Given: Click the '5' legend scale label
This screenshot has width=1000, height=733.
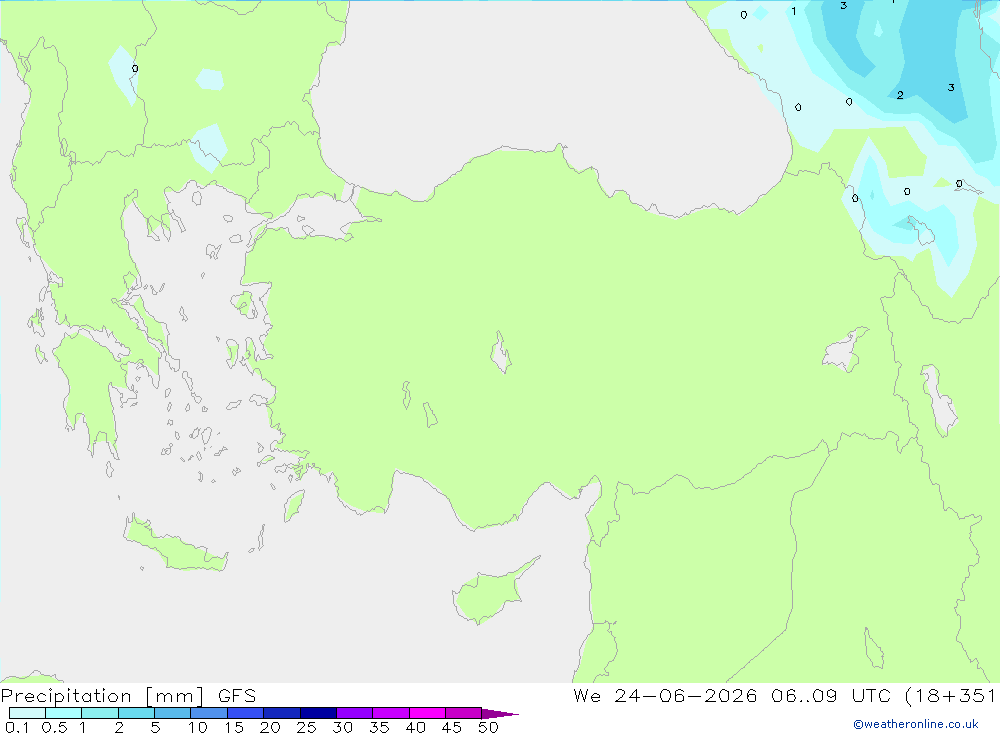Looking at the screenshot, I should (x=155, y=727).
